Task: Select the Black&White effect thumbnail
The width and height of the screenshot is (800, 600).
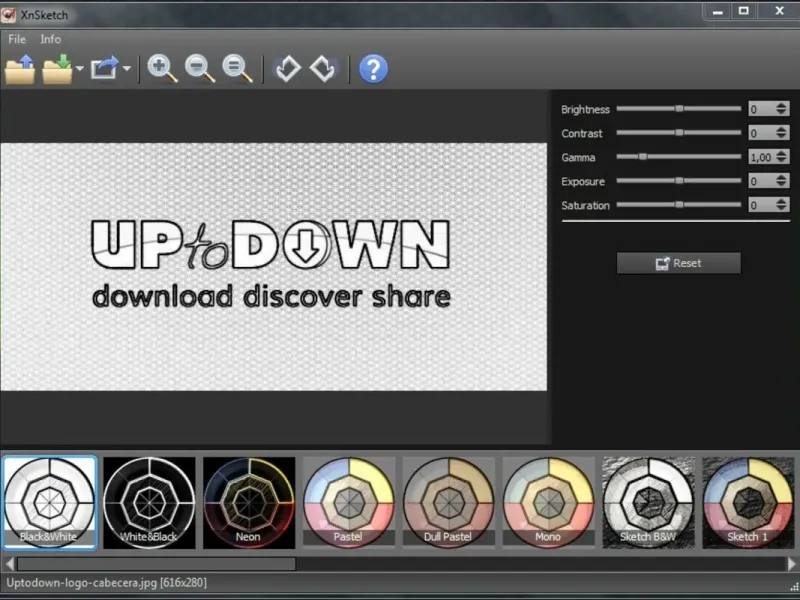Action: 49,503
